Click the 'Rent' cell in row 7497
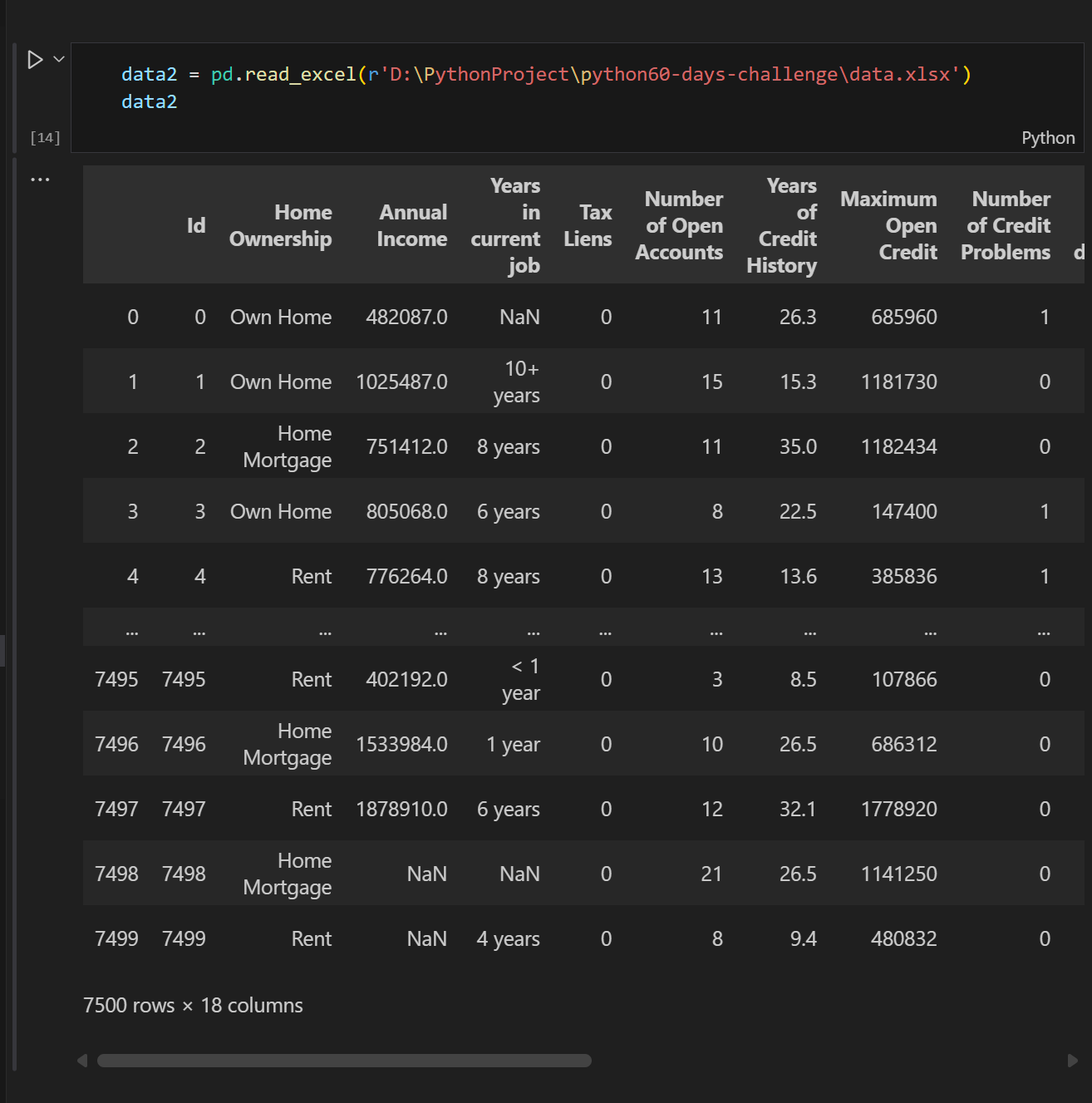This screenshot has height=1103, width=1092. pos(312,810)
